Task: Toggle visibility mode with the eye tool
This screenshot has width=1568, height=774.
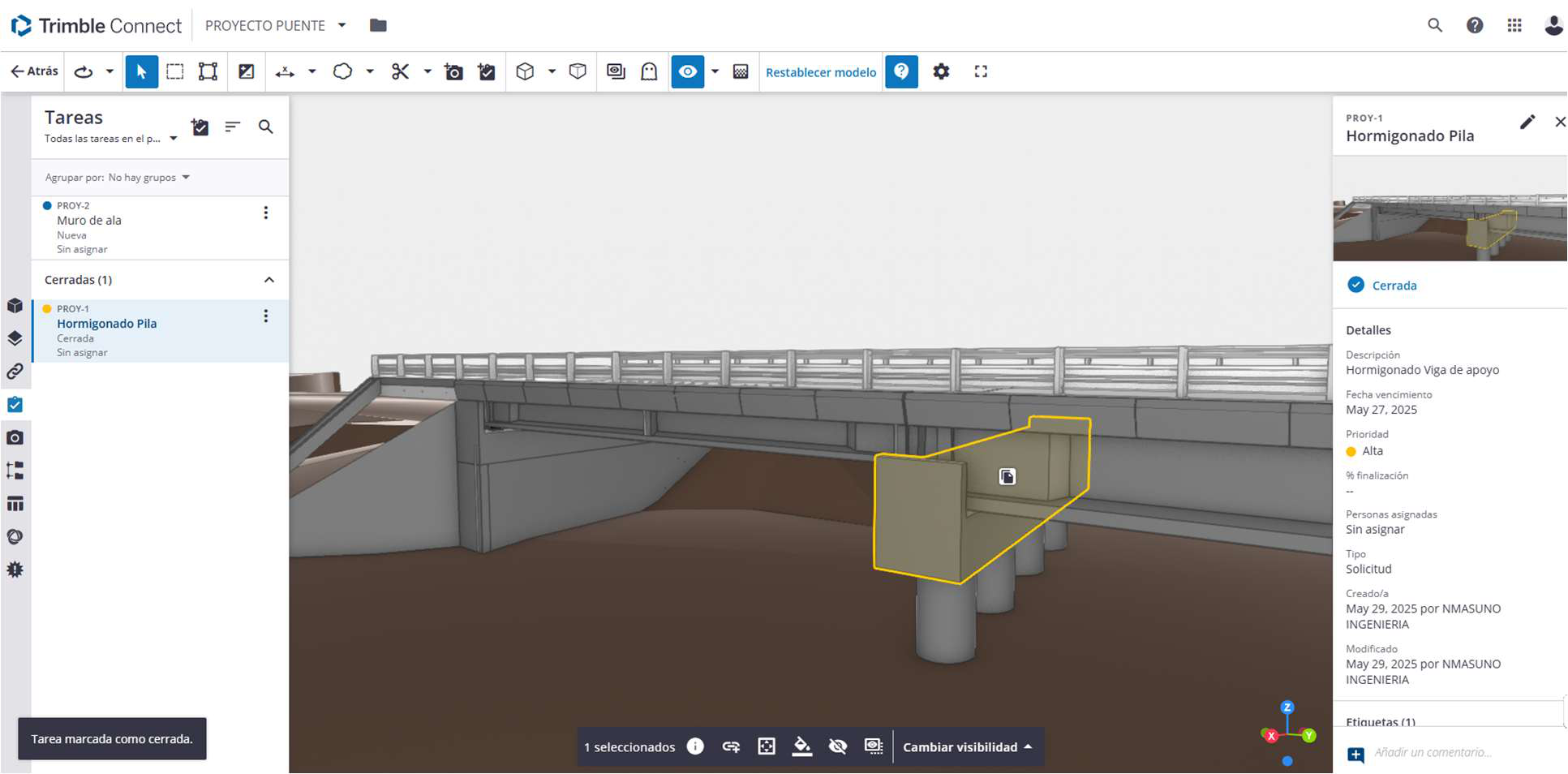Action: pos(687,71)
